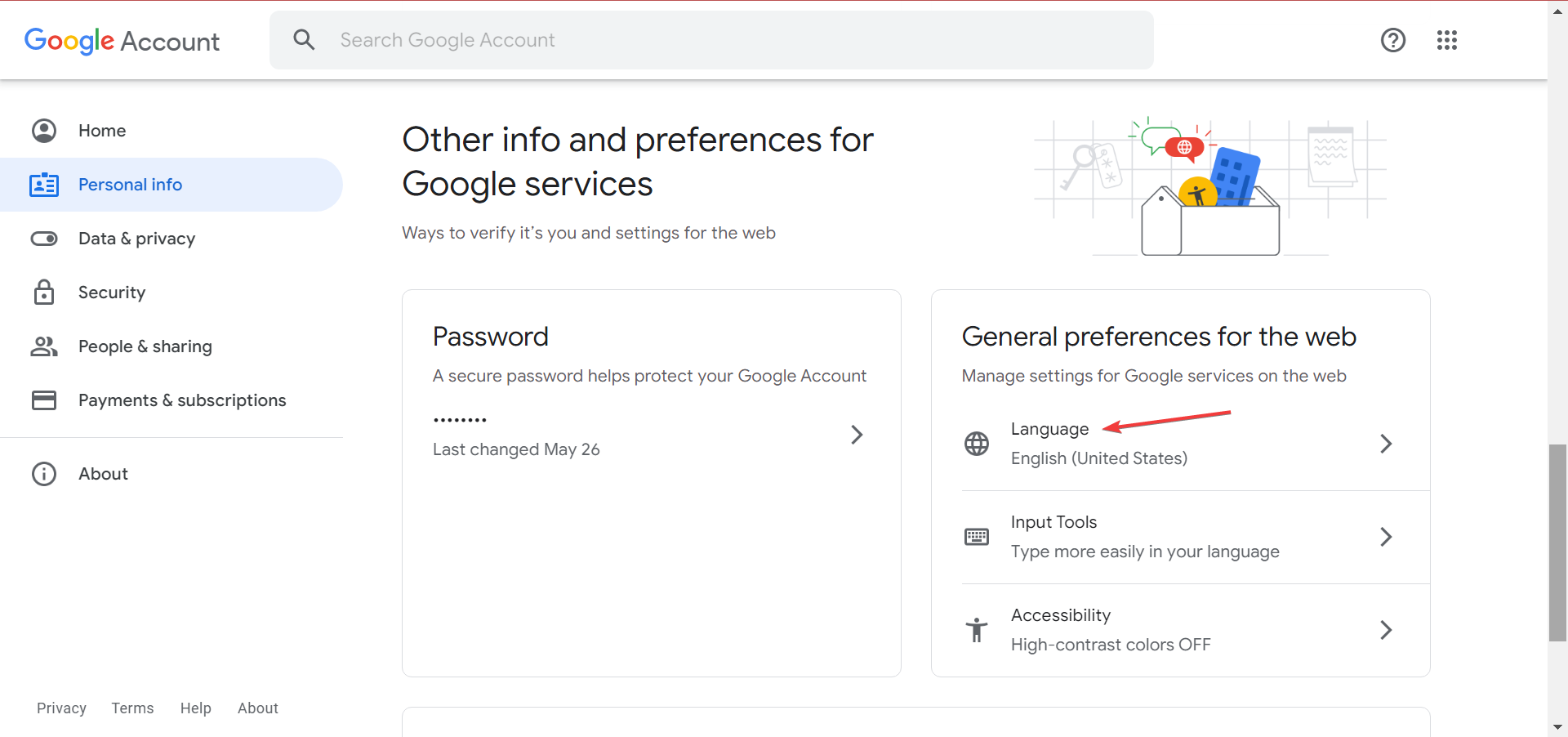Open Accessibility via its chevron

coord(1386,630)
